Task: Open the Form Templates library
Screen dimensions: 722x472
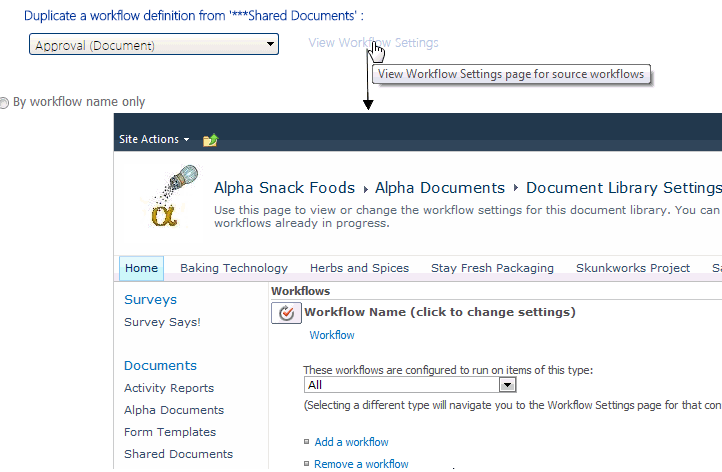Action: click(x=170, y=432)
